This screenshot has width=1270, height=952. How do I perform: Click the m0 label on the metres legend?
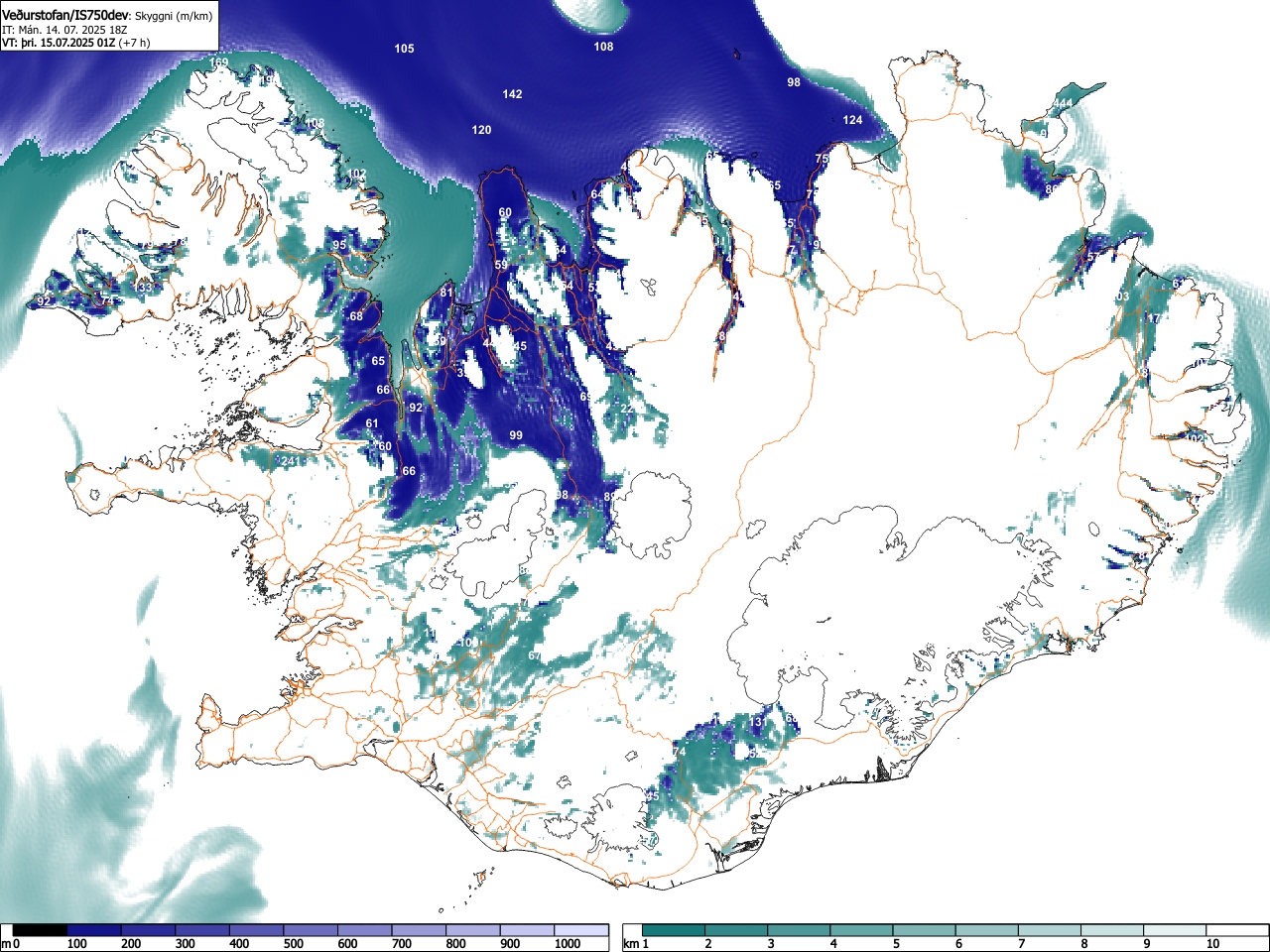pyautogui.click(x=8, y=944)
